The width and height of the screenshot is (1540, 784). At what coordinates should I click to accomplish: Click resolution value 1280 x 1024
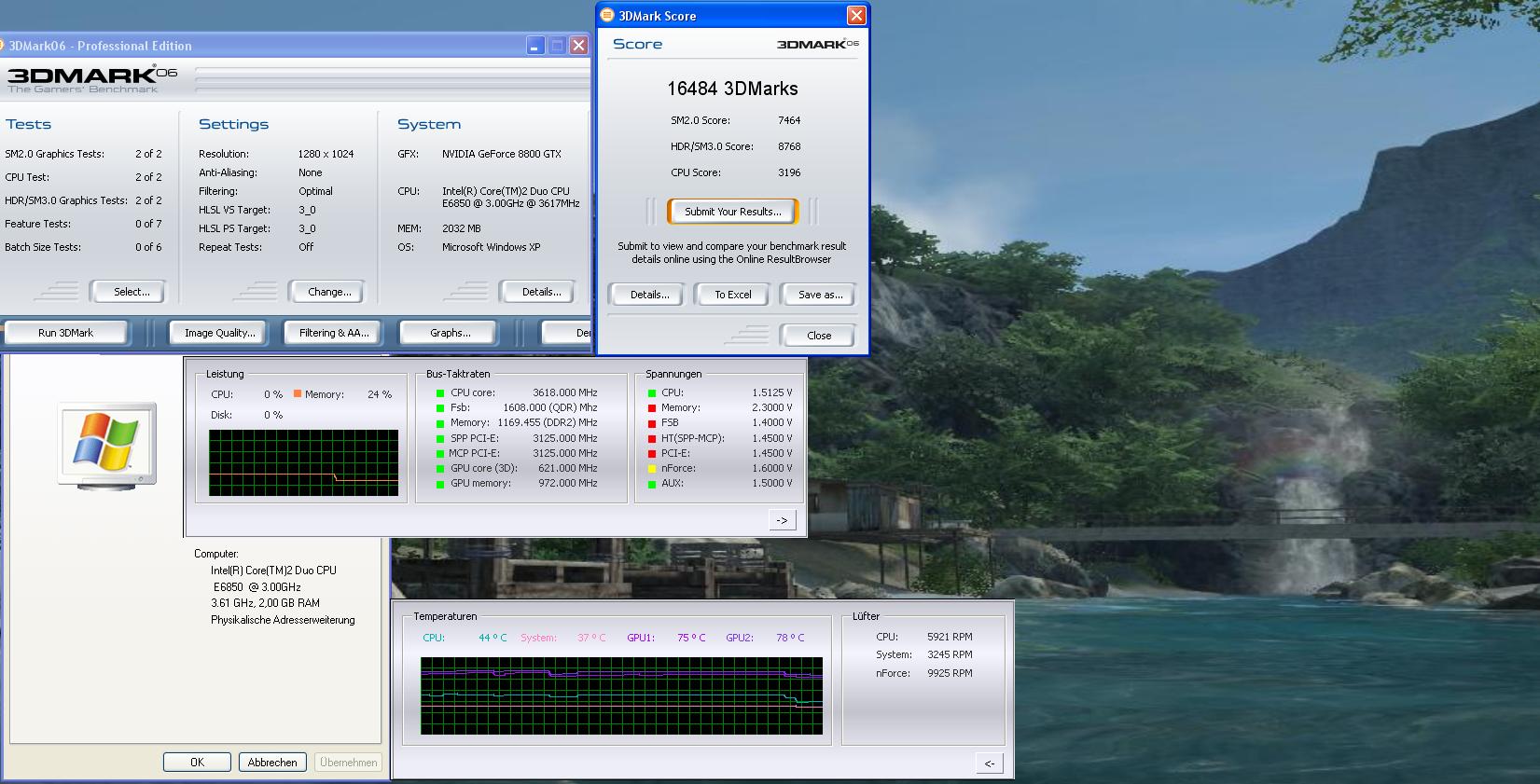pos(326,154)
